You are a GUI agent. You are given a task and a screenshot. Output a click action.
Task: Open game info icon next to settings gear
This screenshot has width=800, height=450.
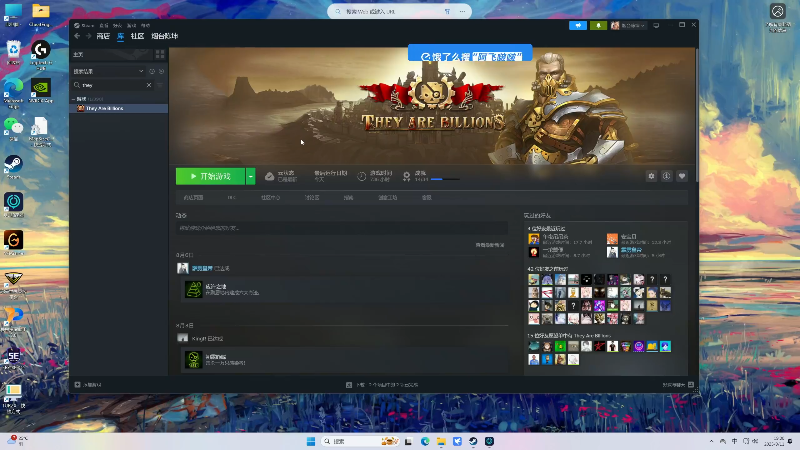tap(666, 176)
